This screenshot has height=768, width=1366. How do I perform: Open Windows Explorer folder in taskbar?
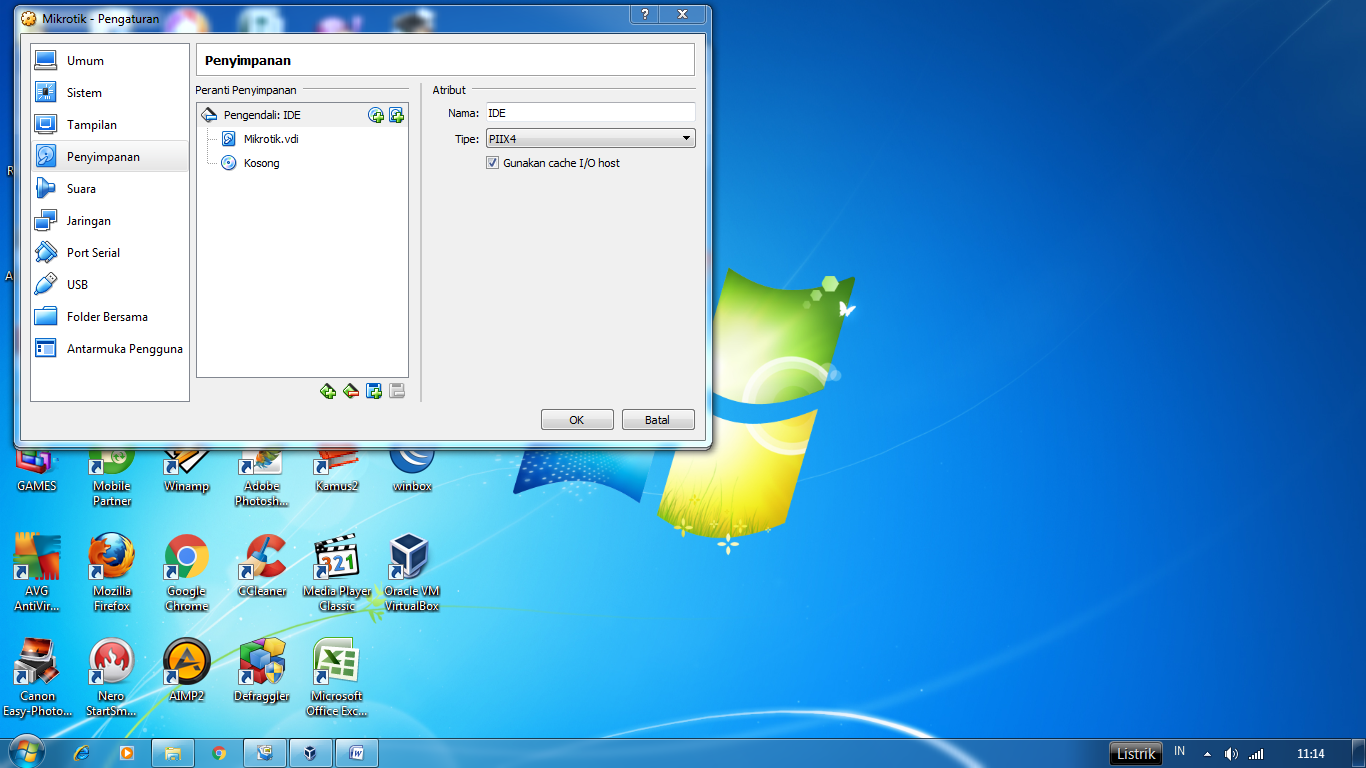[x=173, y=753]
